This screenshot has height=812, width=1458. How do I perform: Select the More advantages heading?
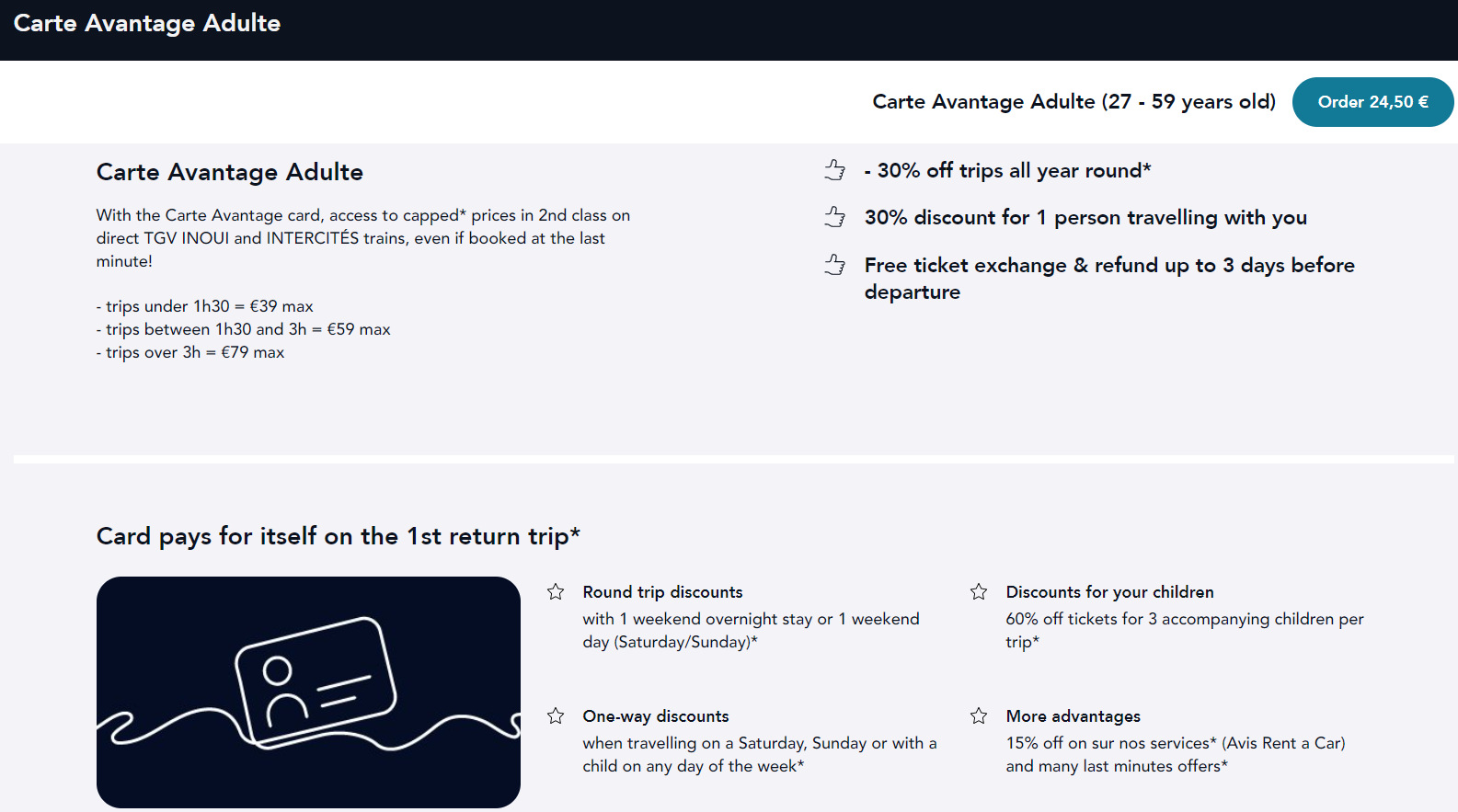(x=1073, y=716)
